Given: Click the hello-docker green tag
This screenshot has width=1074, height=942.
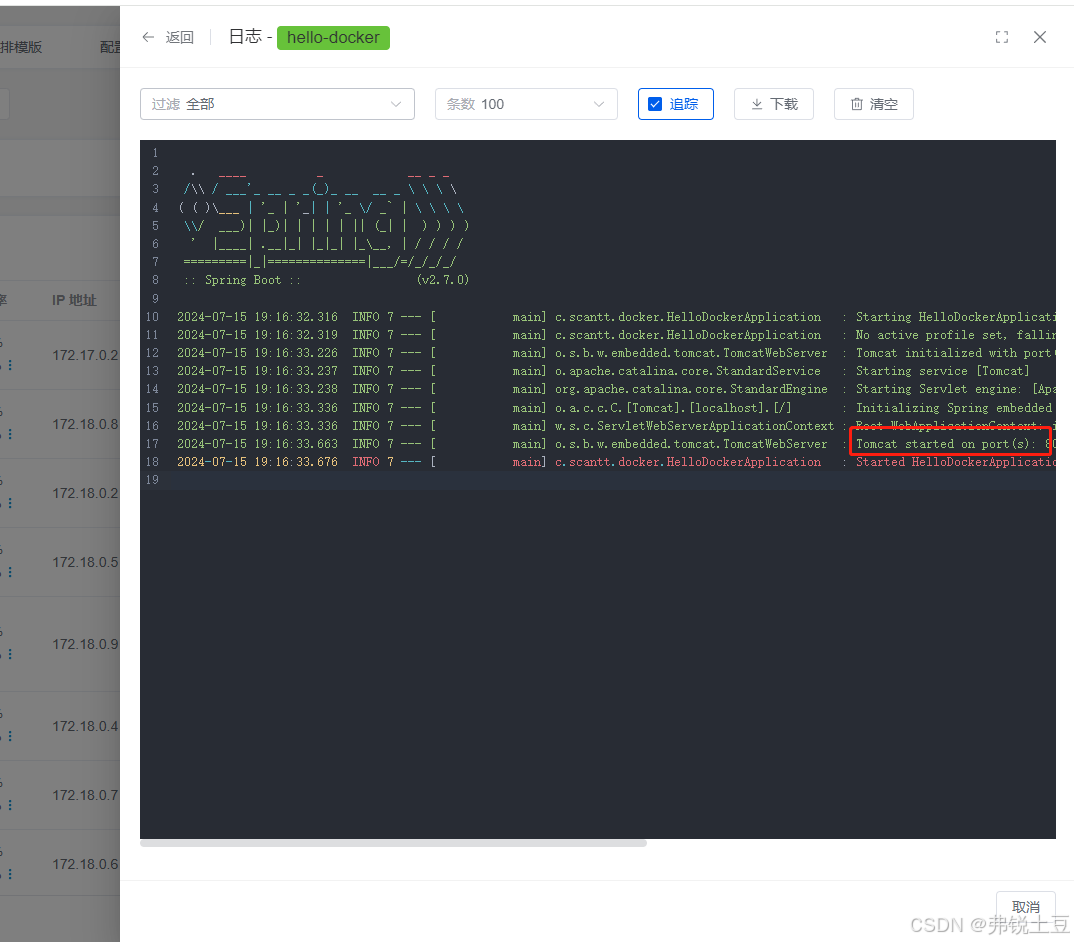Looking at the screenshot, I should tap(333, 38).
